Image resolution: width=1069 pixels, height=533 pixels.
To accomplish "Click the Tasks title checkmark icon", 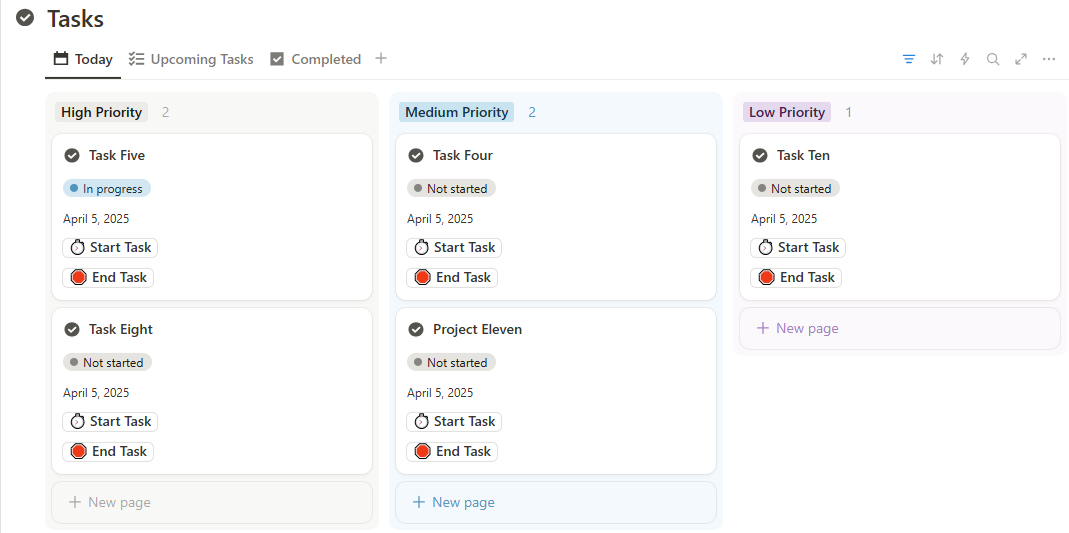I will (x=25, y=18).
